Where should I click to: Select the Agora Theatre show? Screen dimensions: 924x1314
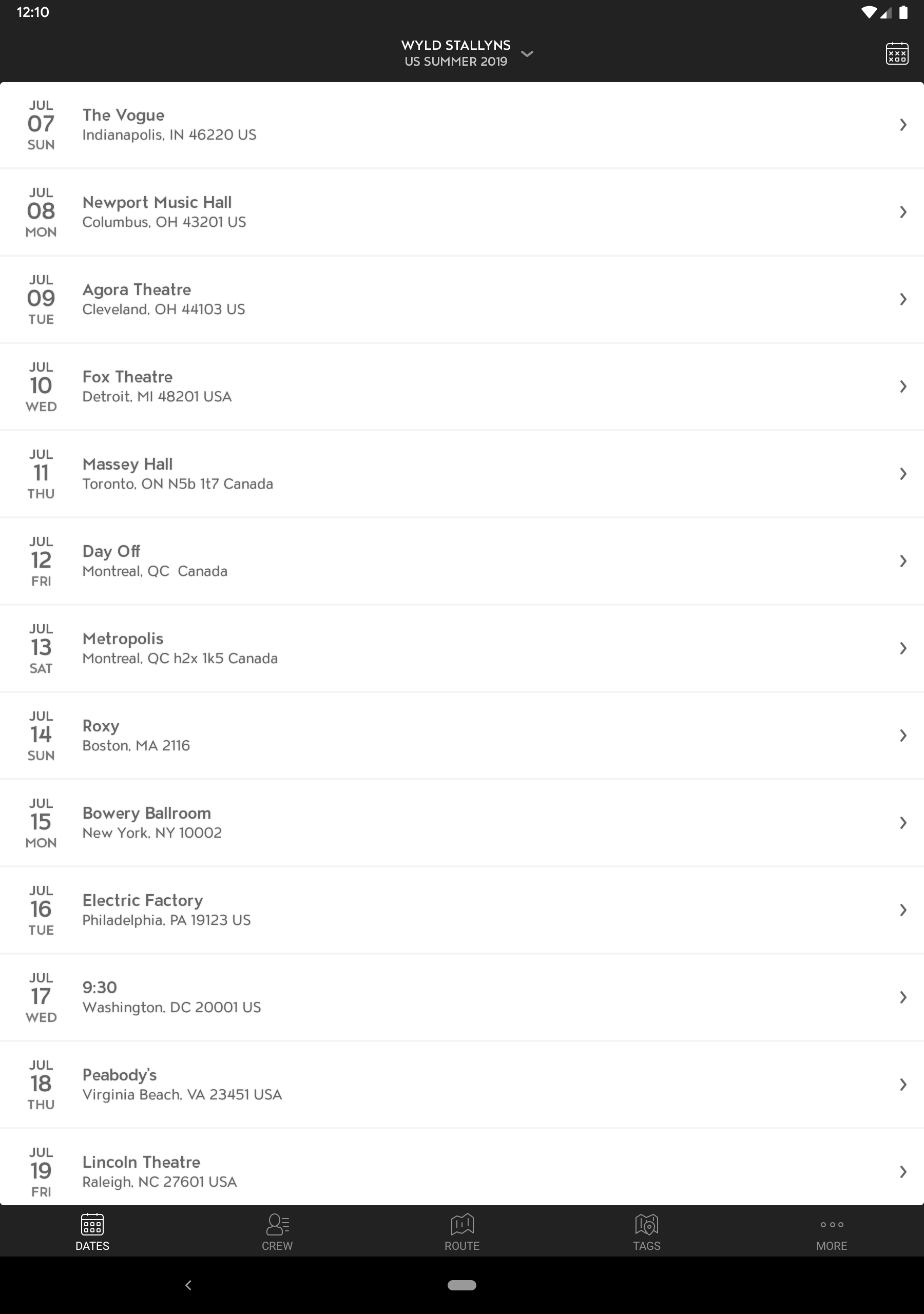462,299
